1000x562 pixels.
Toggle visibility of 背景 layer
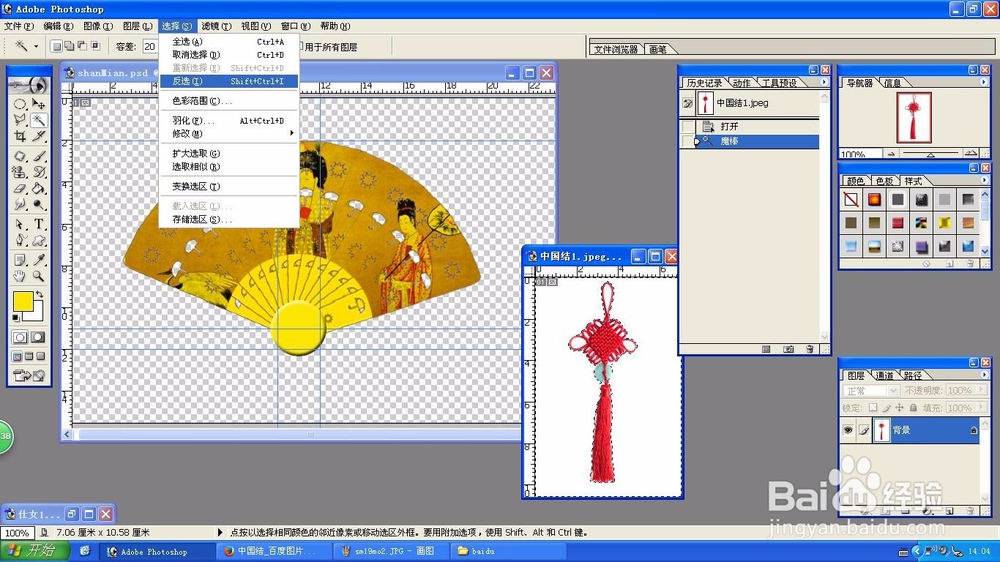pos(848,431)
